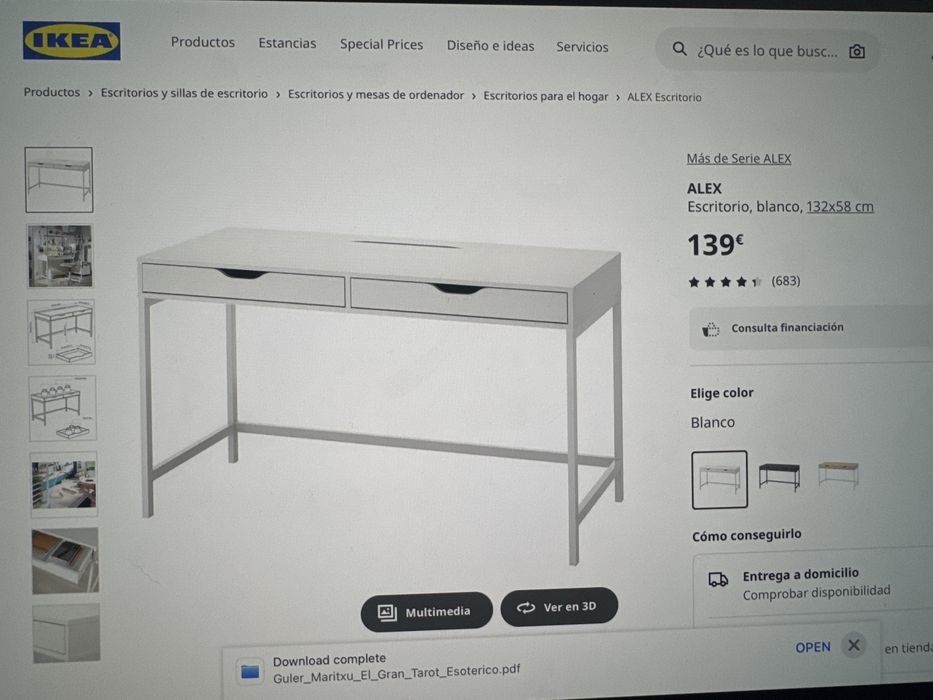Image resolution: width=933 pixels, height=700 pixels.
Task: Click the Ver en 3D button
Action: (559, 607)
